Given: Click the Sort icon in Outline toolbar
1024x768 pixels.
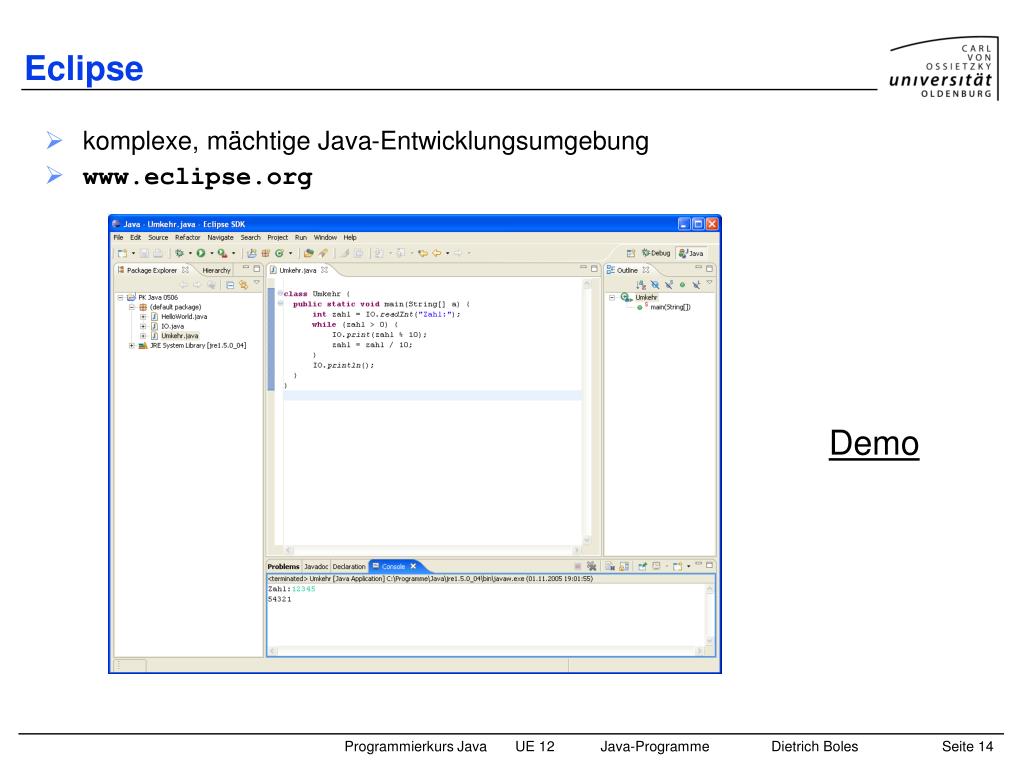Looking at the screenshot, I should (641, 285).
